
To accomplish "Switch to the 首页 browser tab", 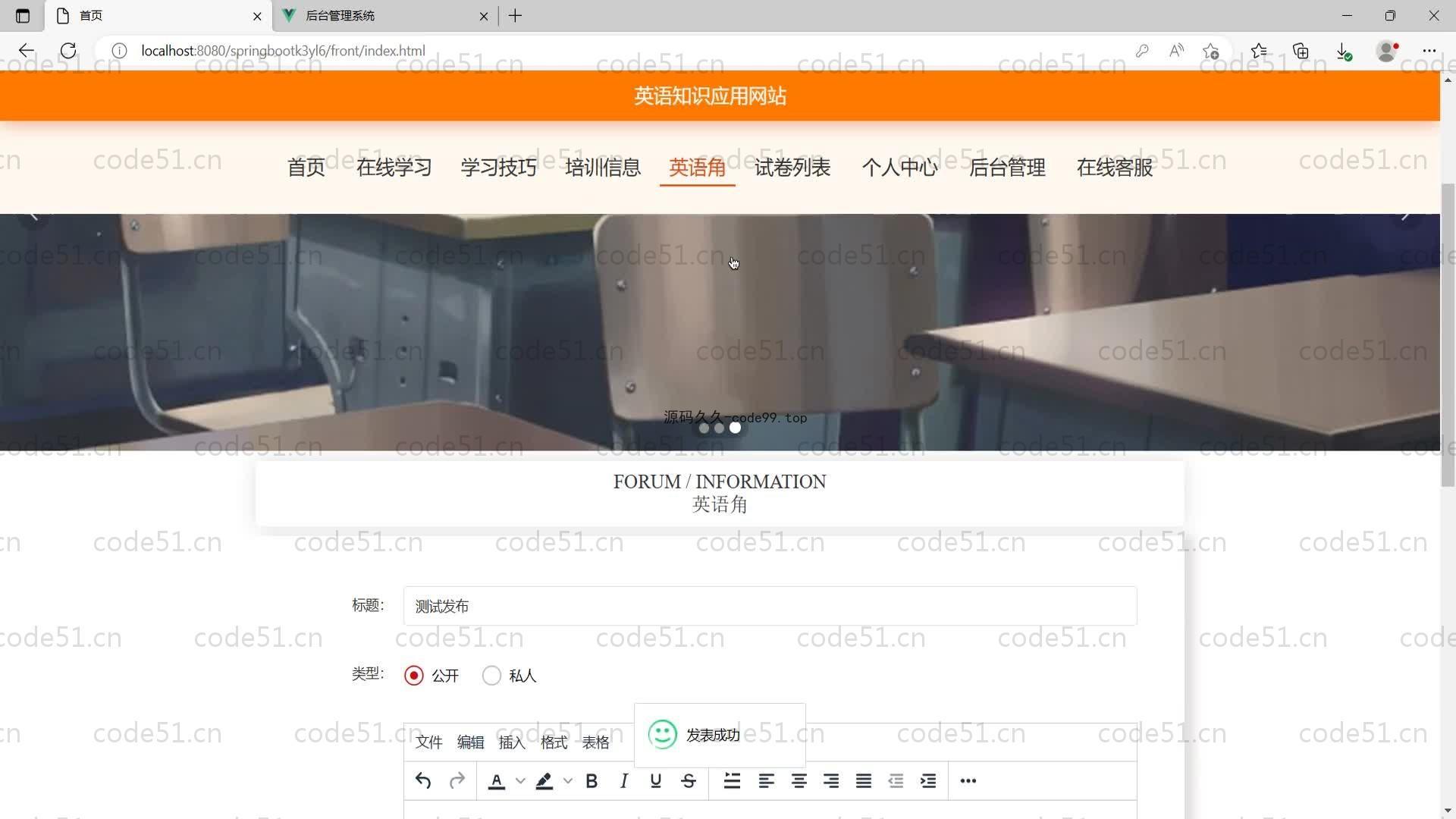I will [159, 15].
